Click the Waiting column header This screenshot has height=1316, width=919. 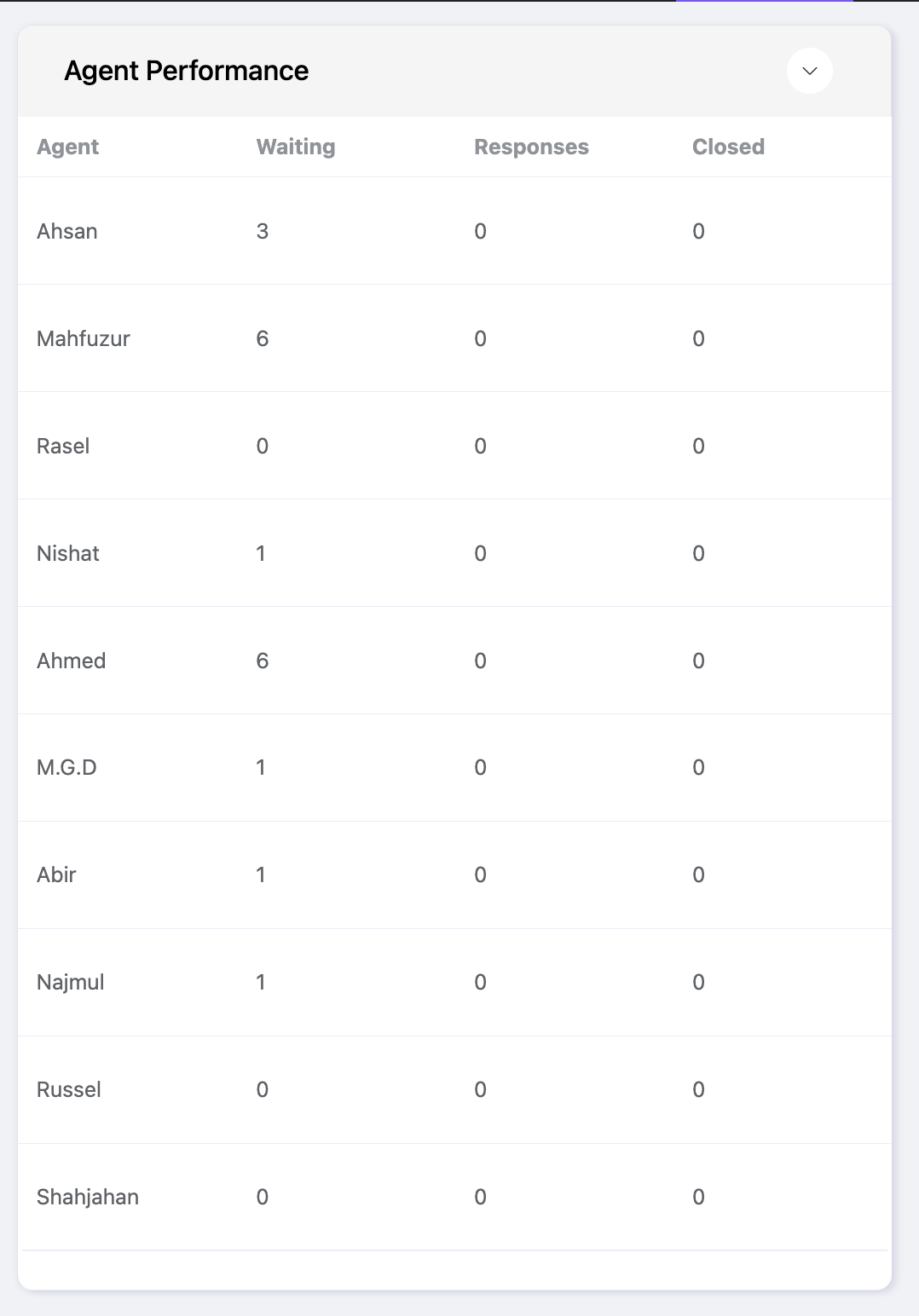coord(295,147)
